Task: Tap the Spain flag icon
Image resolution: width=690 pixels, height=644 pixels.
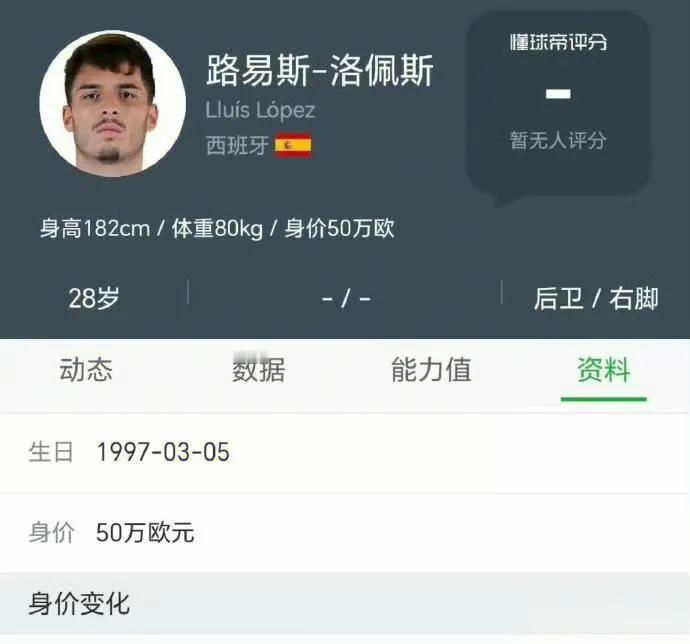Action: pos(293,145)
